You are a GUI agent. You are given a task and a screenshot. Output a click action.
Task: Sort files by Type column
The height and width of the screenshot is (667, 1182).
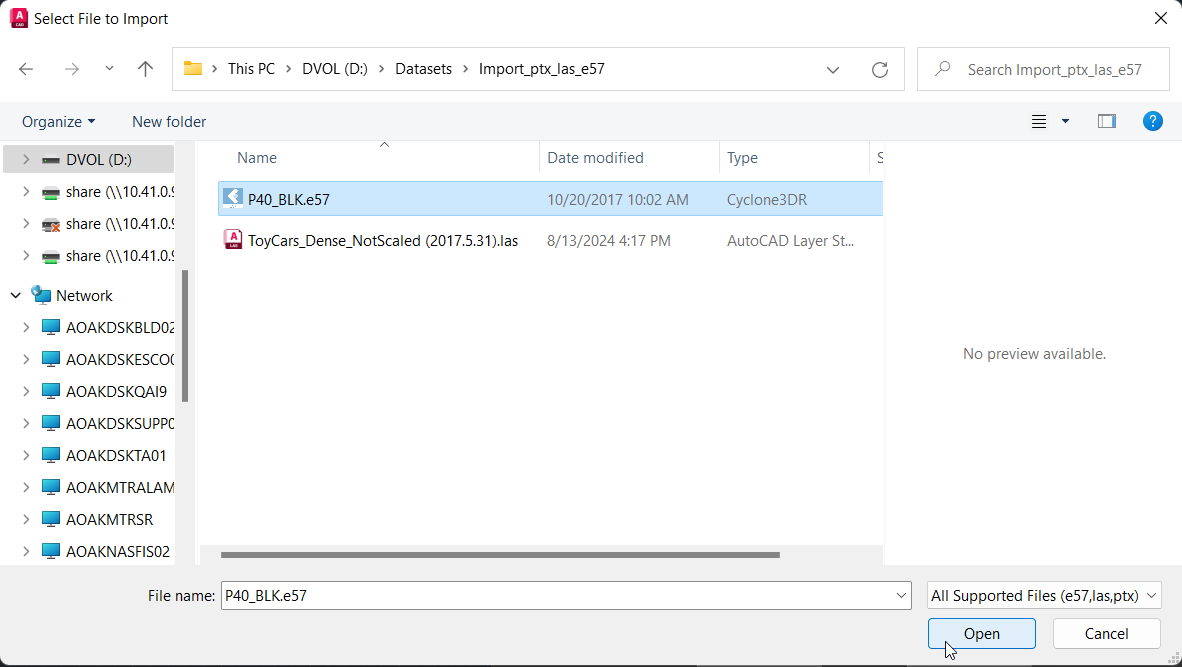point(742,158)
